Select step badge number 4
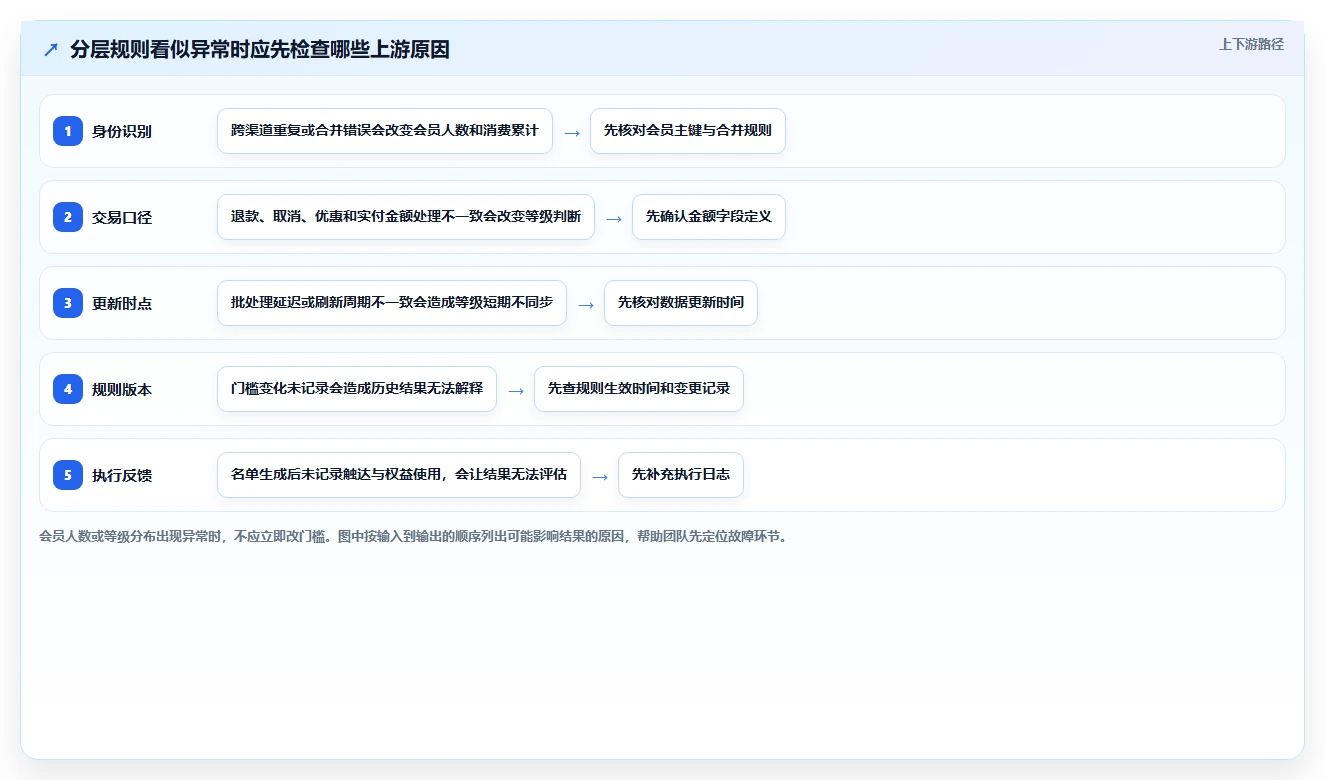The image size is (1325, 780). tap(68, 389)
